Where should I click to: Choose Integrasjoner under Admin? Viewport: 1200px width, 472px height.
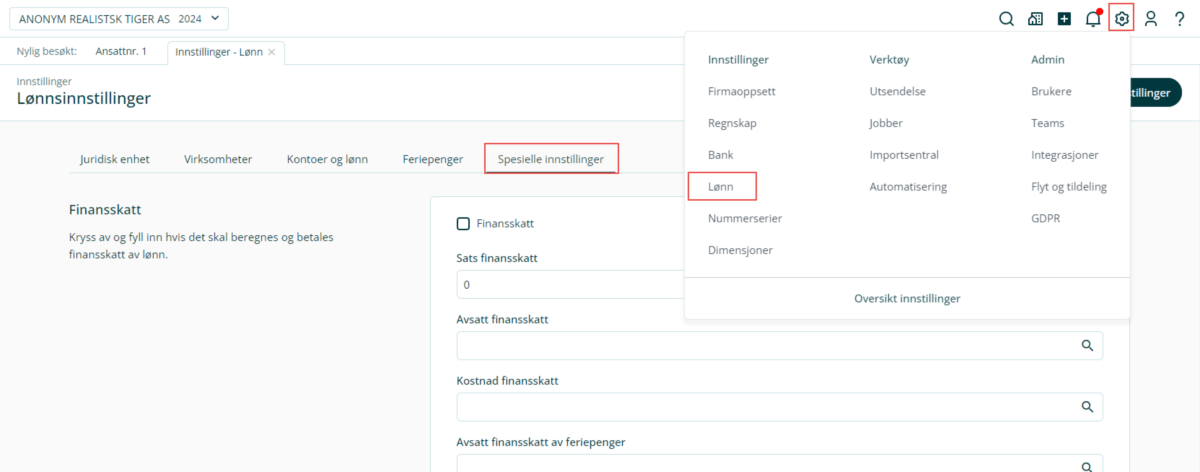click(x=1064, y=155)
